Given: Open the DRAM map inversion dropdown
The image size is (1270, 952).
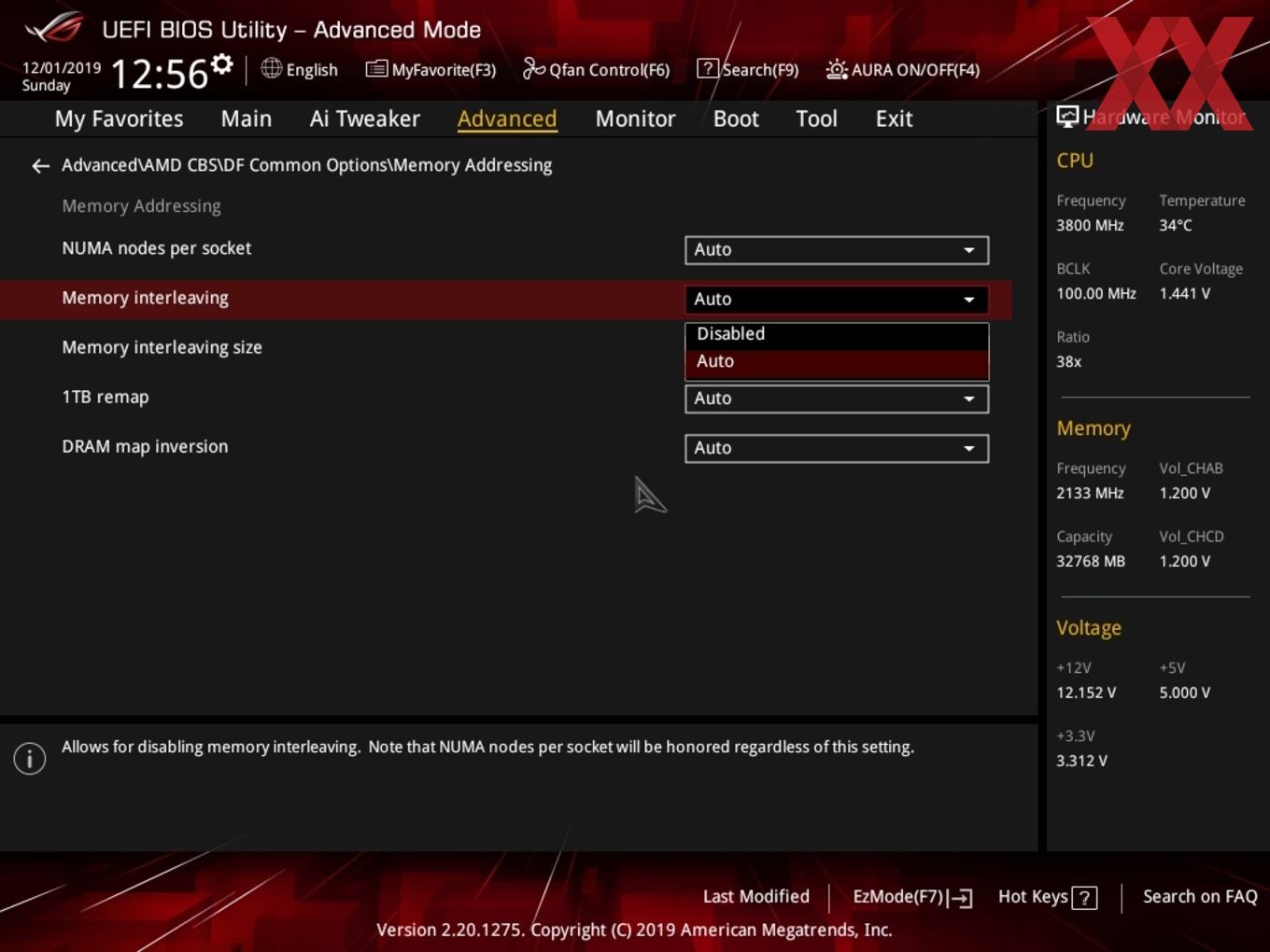Looking at the screenshot, I should point(837,448).
